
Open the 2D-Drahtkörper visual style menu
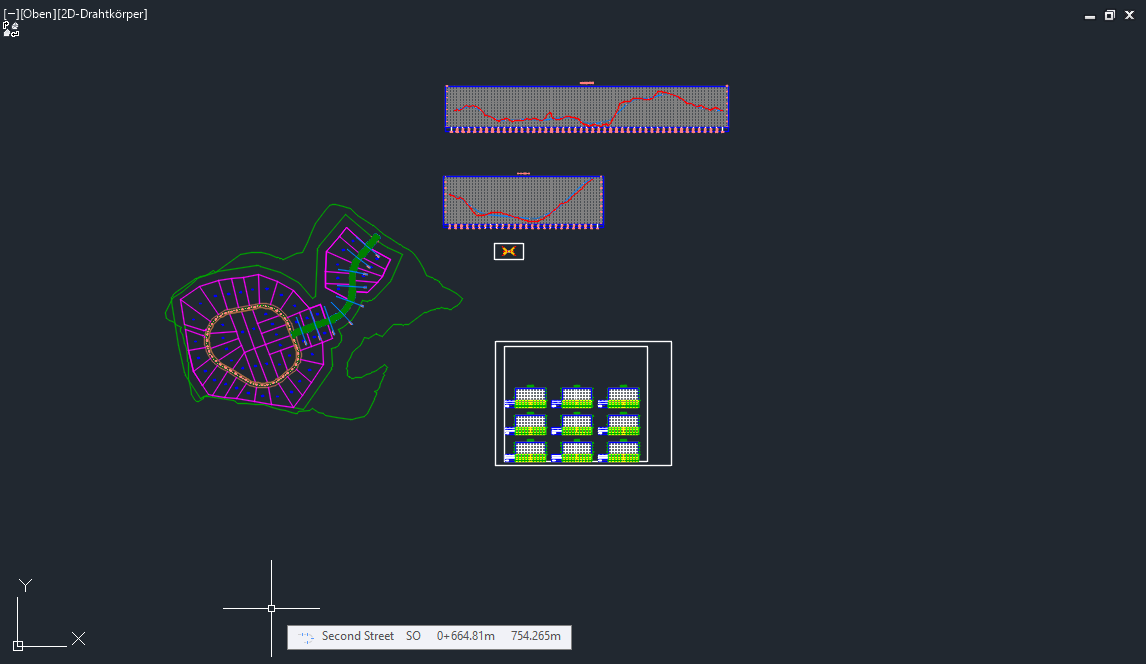[104, 13]
